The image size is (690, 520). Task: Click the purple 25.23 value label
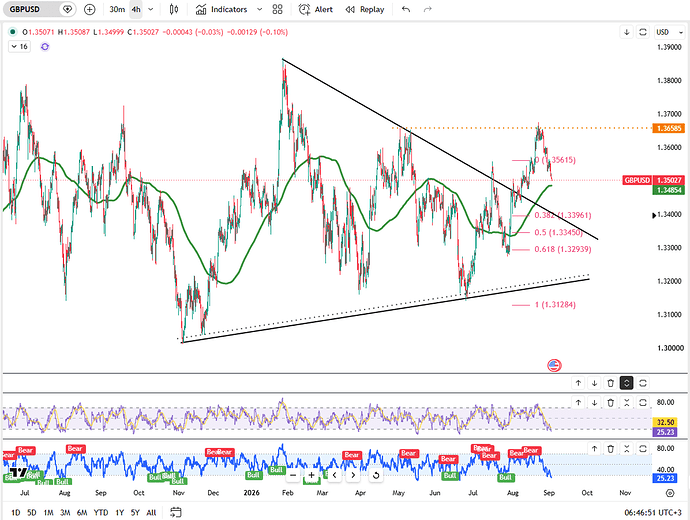pos(665,432)
